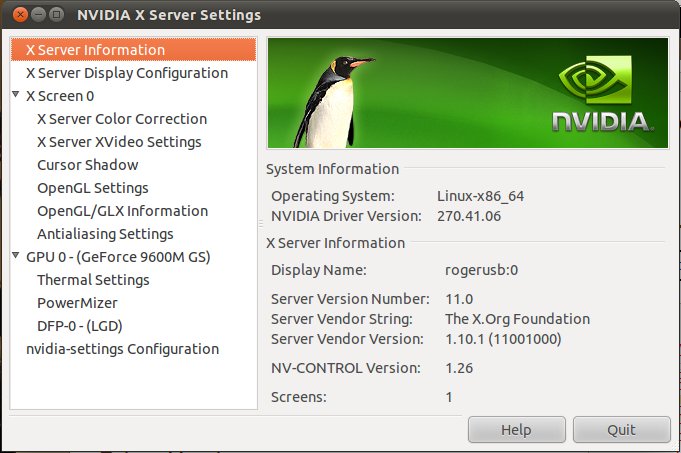
Task: Collapse the GPU 0 GeForce 9600M GS node
Action: [16, 257]
